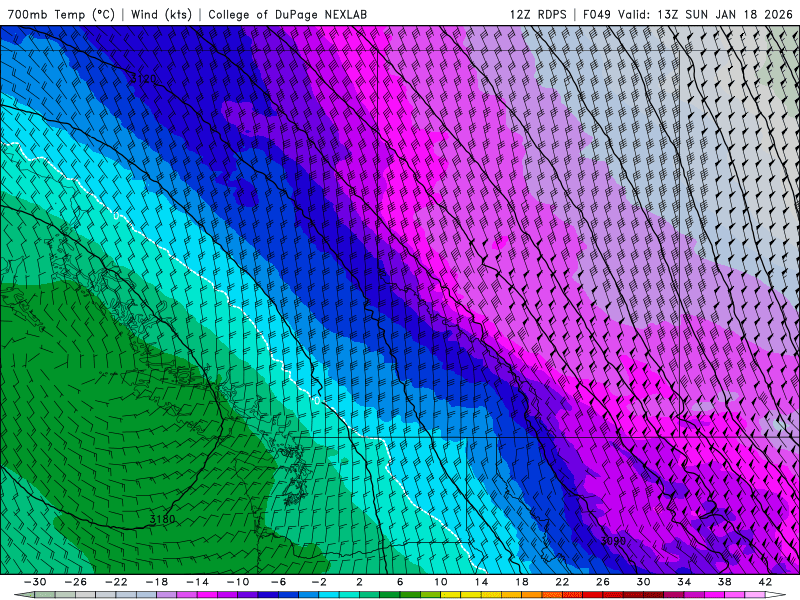Click the '38' colorbar scale value

(x=724, y=582)
